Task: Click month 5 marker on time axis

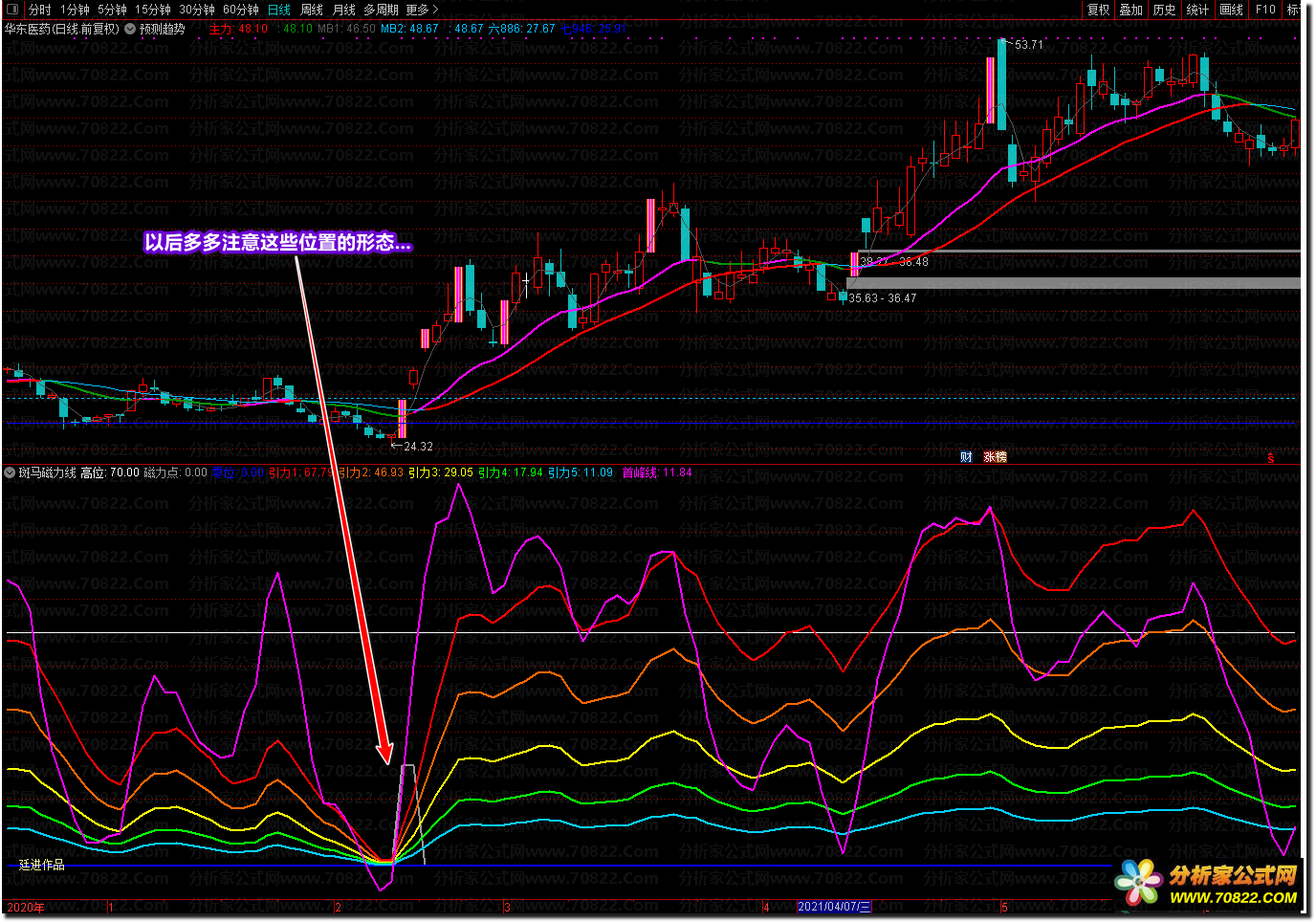Action: (1004, 907)
